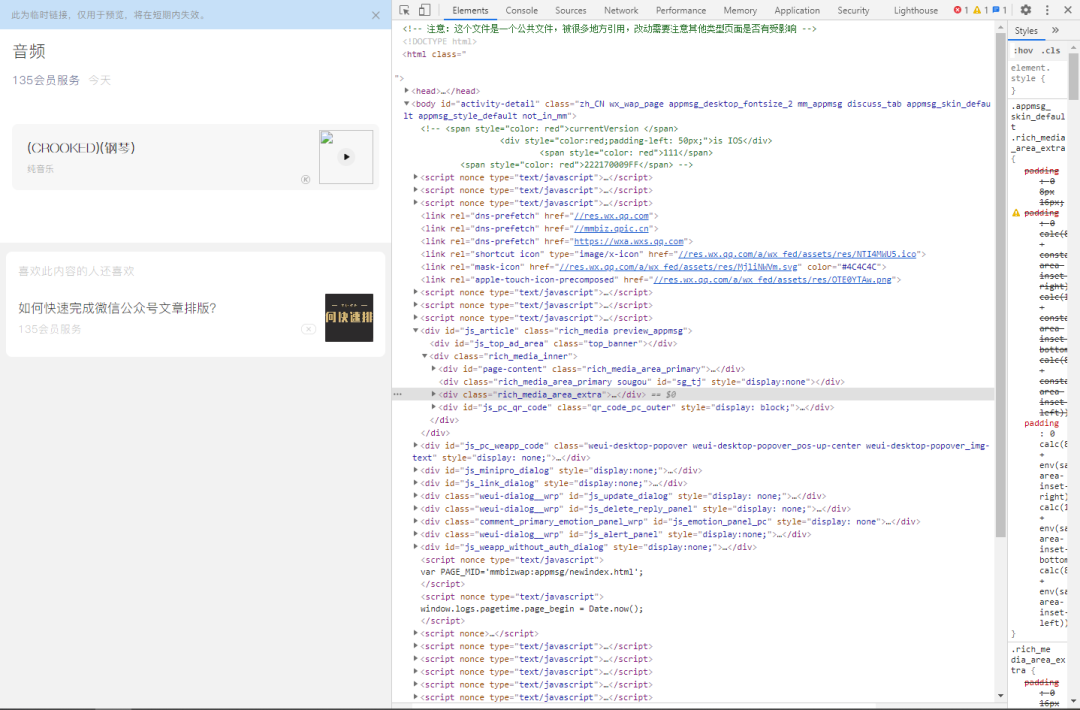Switch to the Console tab
This screenshot has width=1080, height=710.
[x=521, y=10]
